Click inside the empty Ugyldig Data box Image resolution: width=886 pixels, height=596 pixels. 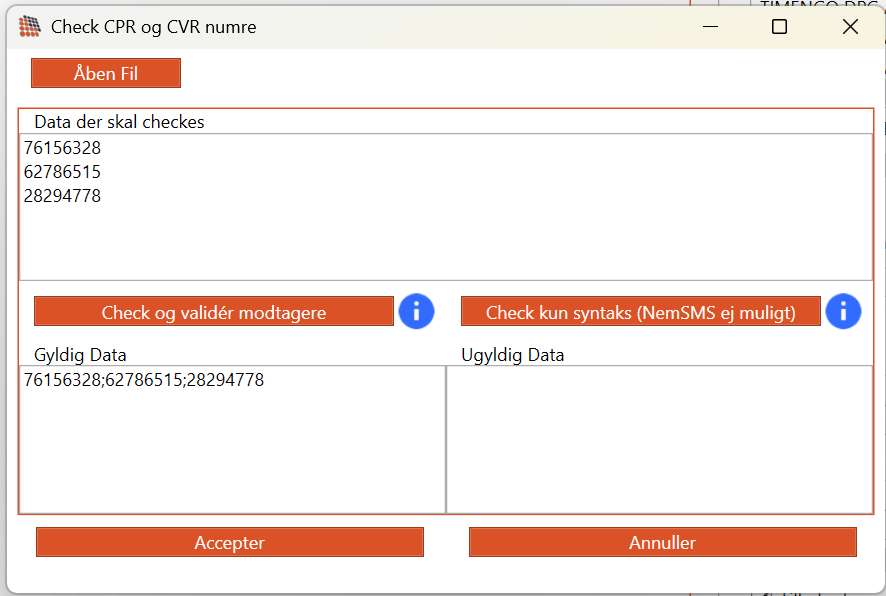pyautogui.click(x=658, y=438)
